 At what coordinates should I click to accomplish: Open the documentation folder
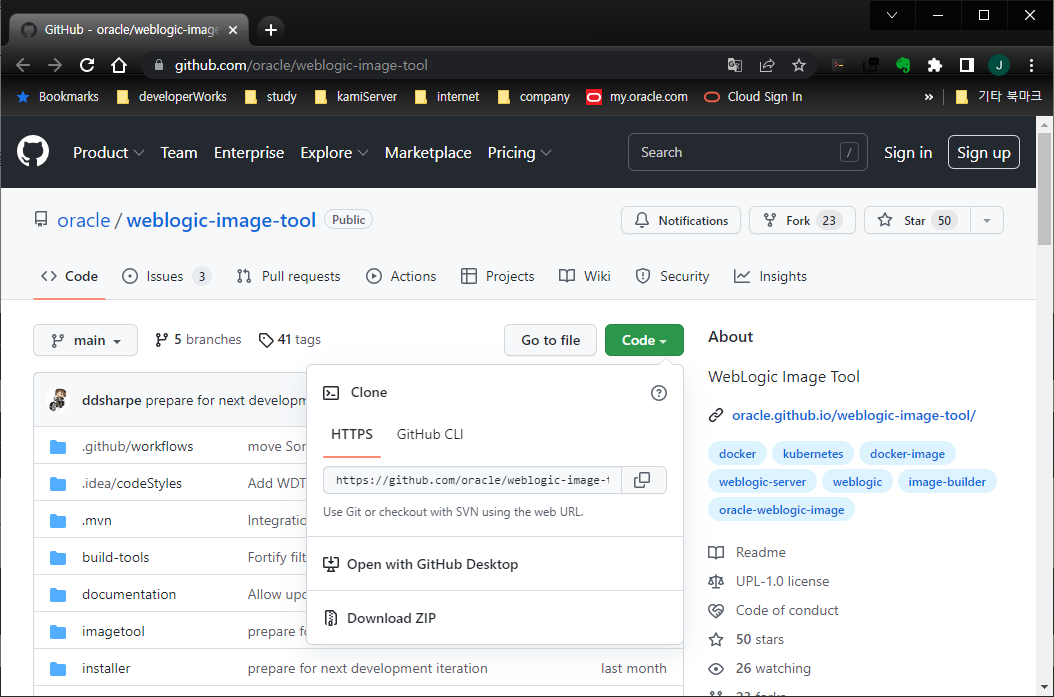pyautogui.click(x=129, y=594)
